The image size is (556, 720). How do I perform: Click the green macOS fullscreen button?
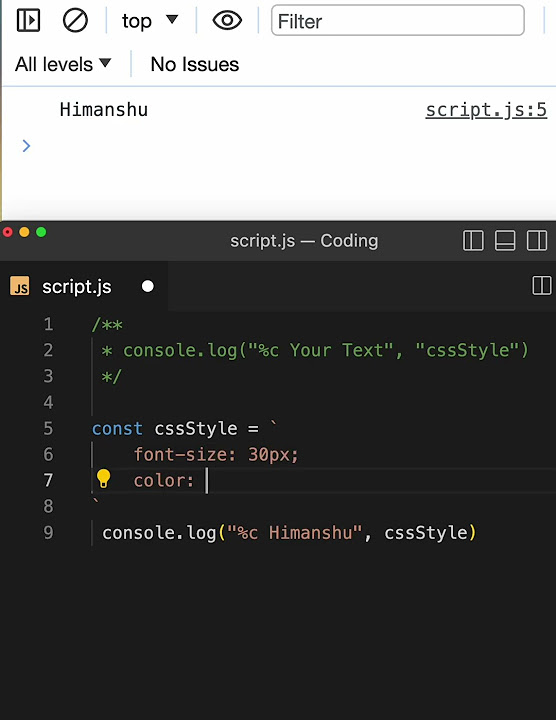click(41, 232)
